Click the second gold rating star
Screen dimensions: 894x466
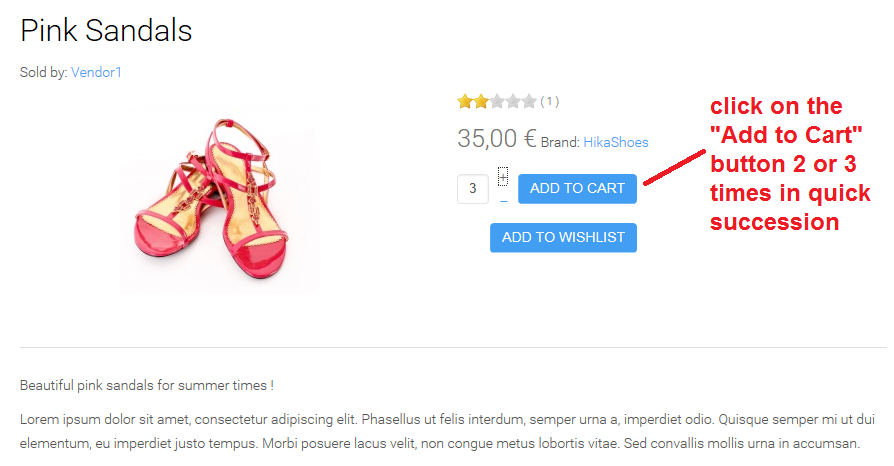click(481, 101)
